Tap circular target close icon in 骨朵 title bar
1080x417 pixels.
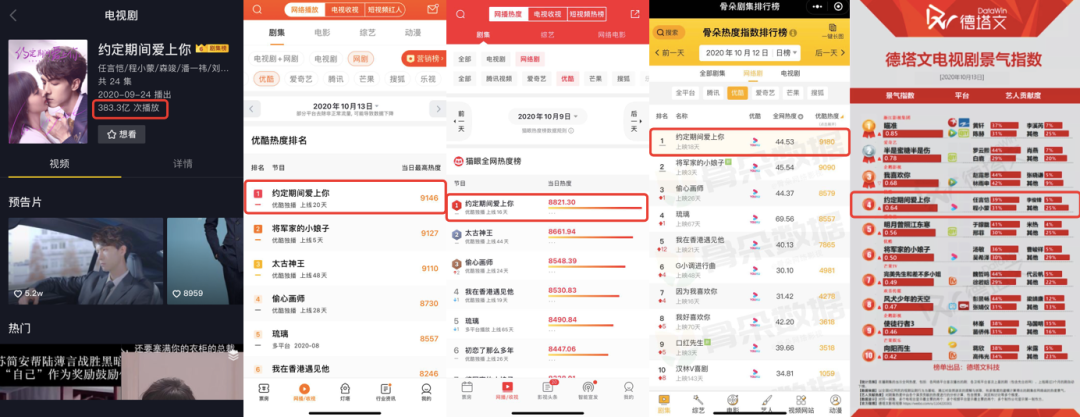click(838, 6)
